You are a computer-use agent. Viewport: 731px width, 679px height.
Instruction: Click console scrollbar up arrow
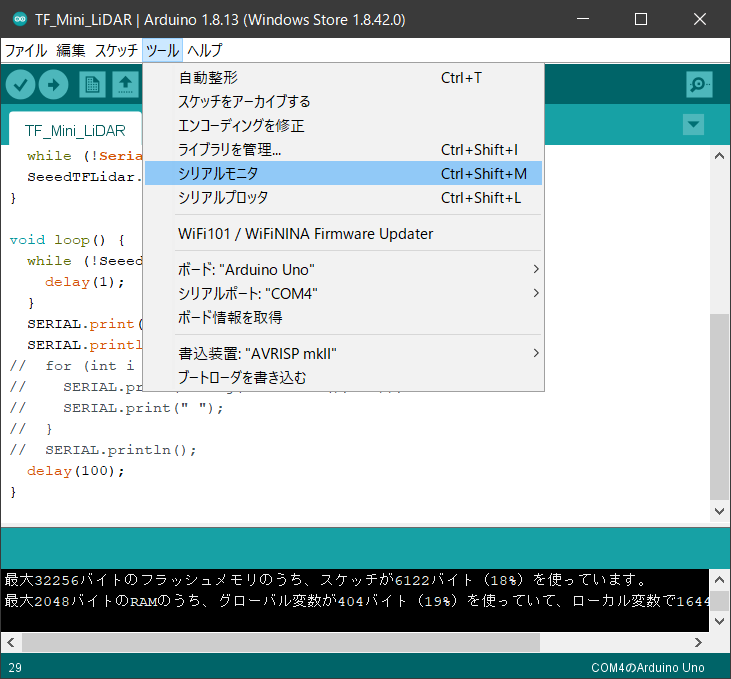[719, 580]
